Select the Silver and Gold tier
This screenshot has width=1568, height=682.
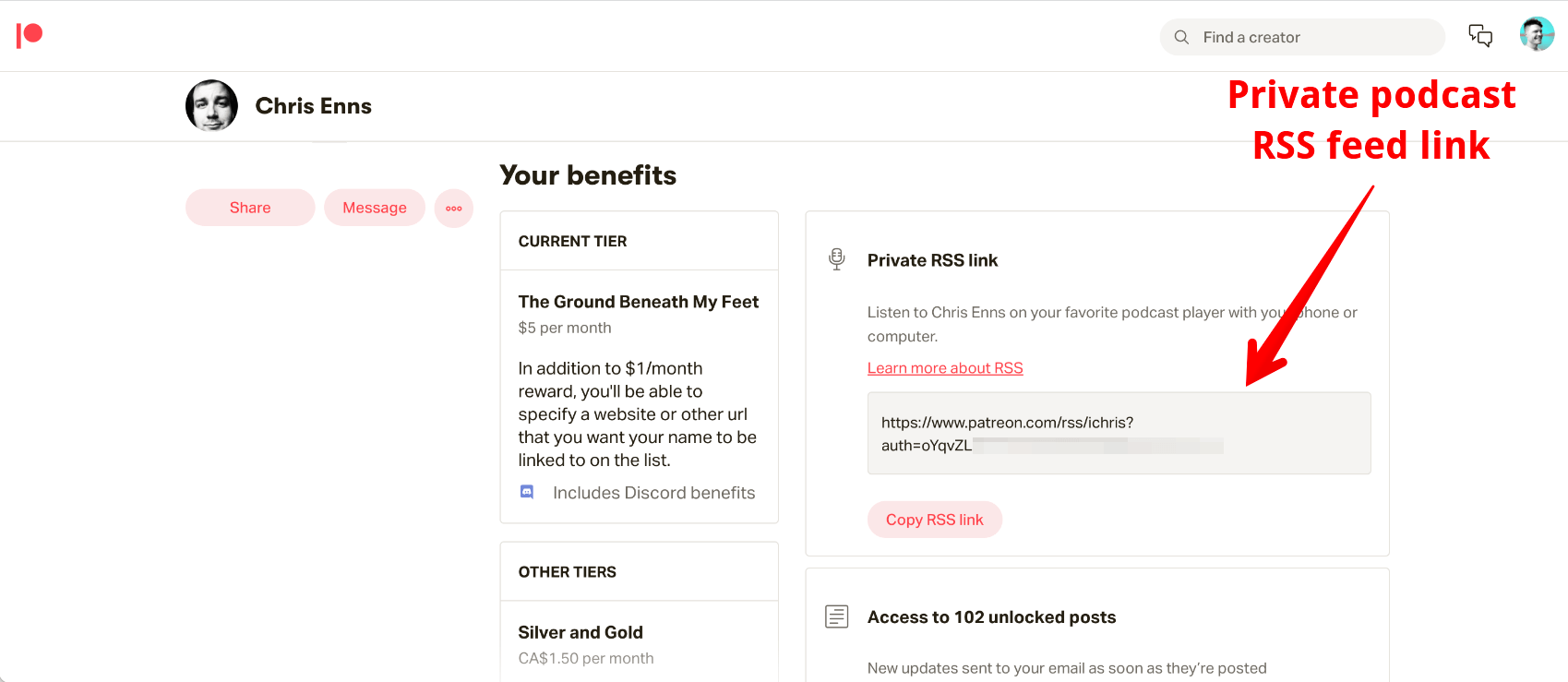coord(581,632)
